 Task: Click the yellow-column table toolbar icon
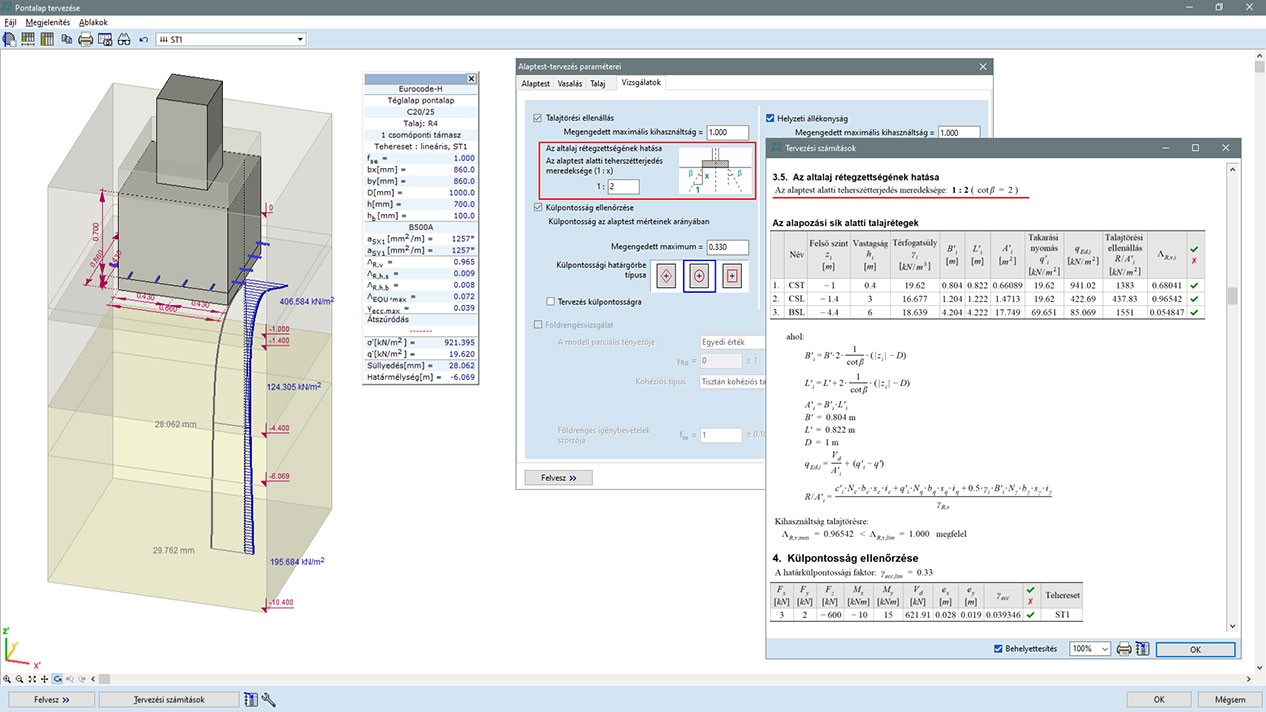[x=46, y=39]
